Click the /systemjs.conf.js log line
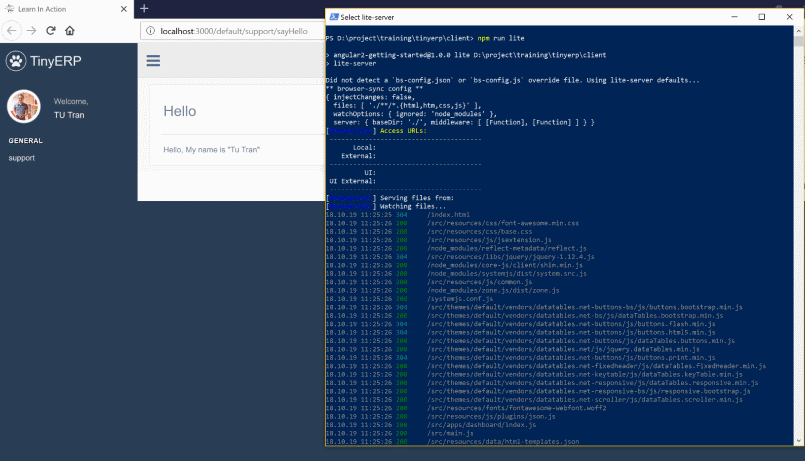 [x=409, y=299]
